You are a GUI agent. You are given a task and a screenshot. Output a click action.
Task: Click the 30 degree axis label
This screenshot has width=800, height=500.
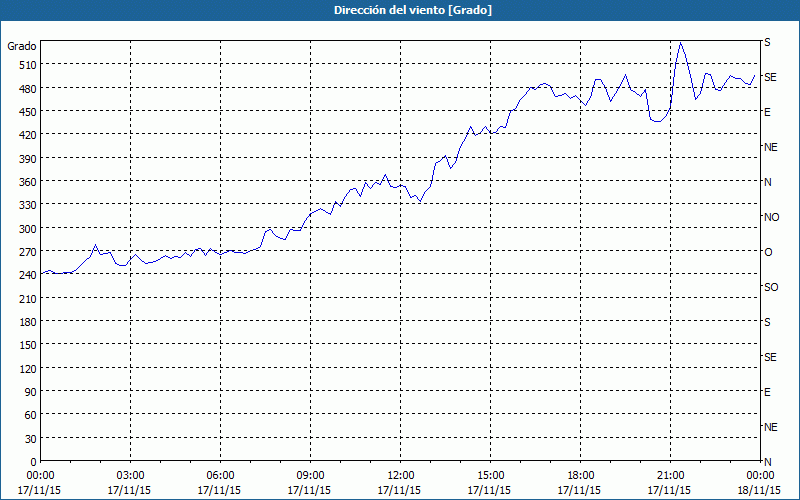[x=31, y=439]
